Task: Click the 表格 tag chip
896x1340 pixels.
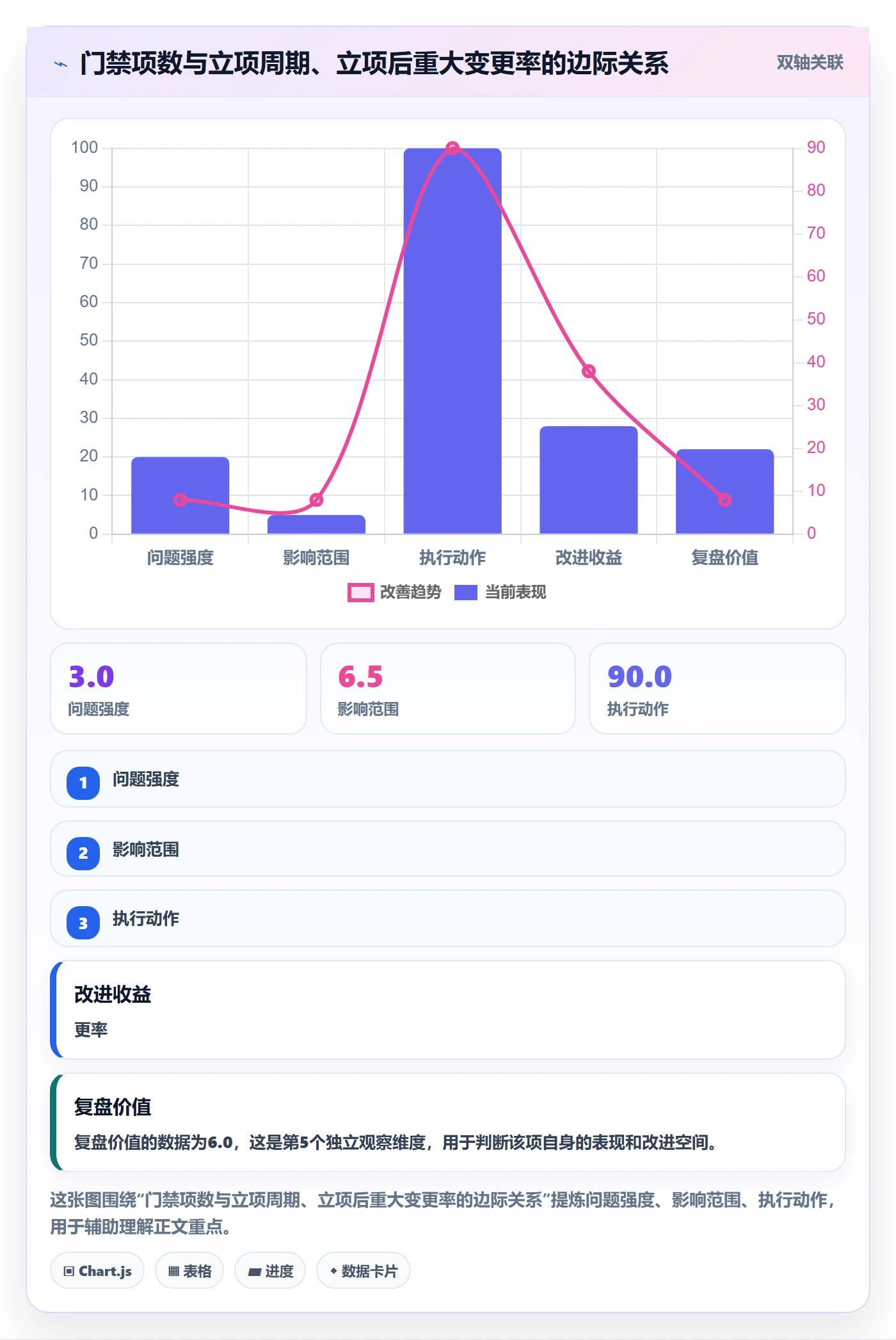Action: coord(189,1271)
